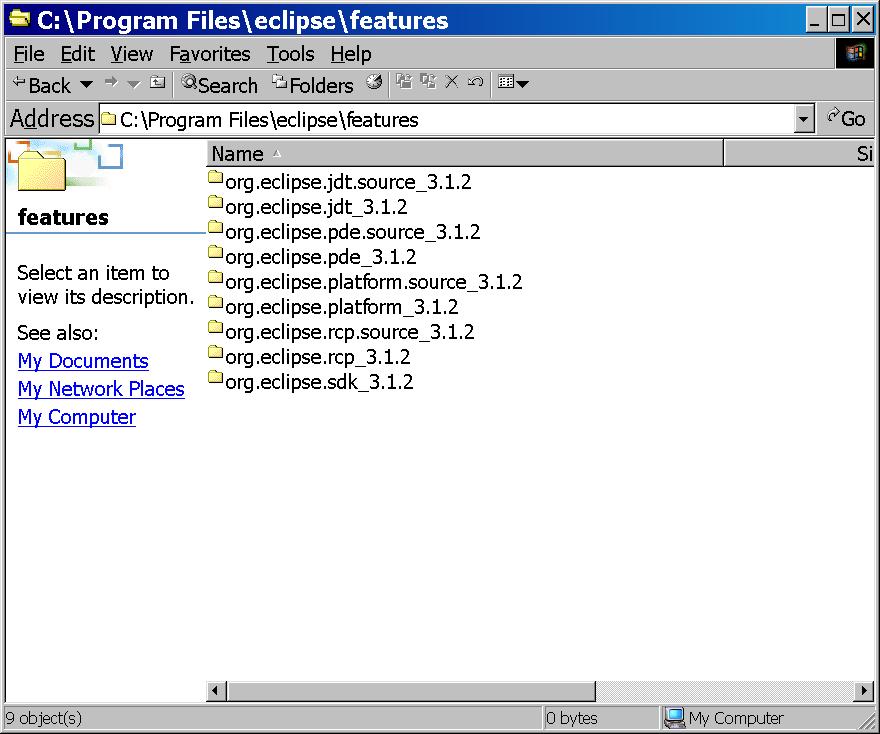
Task: Open the Favorites menu
Action: 209,54
